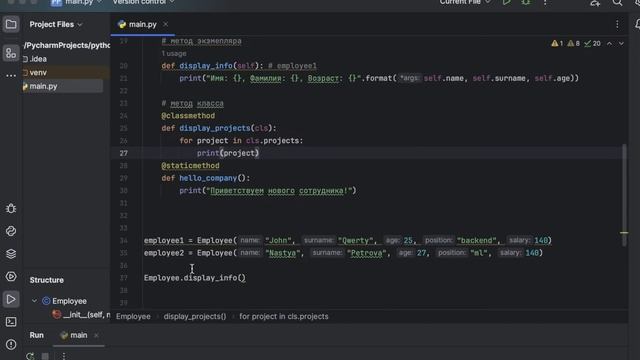Viewport: 640px width, 360px height.
Task: Click the editor vertical scrollbar
Action: 624,195
